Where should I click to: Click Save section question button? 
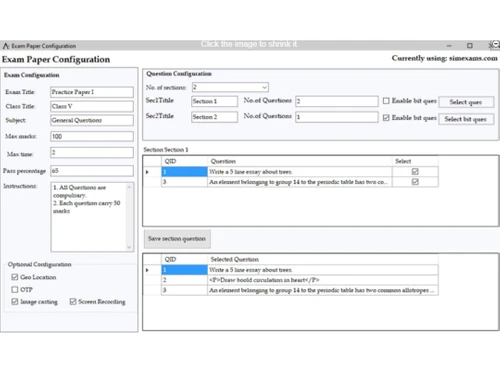coord(177,239)
